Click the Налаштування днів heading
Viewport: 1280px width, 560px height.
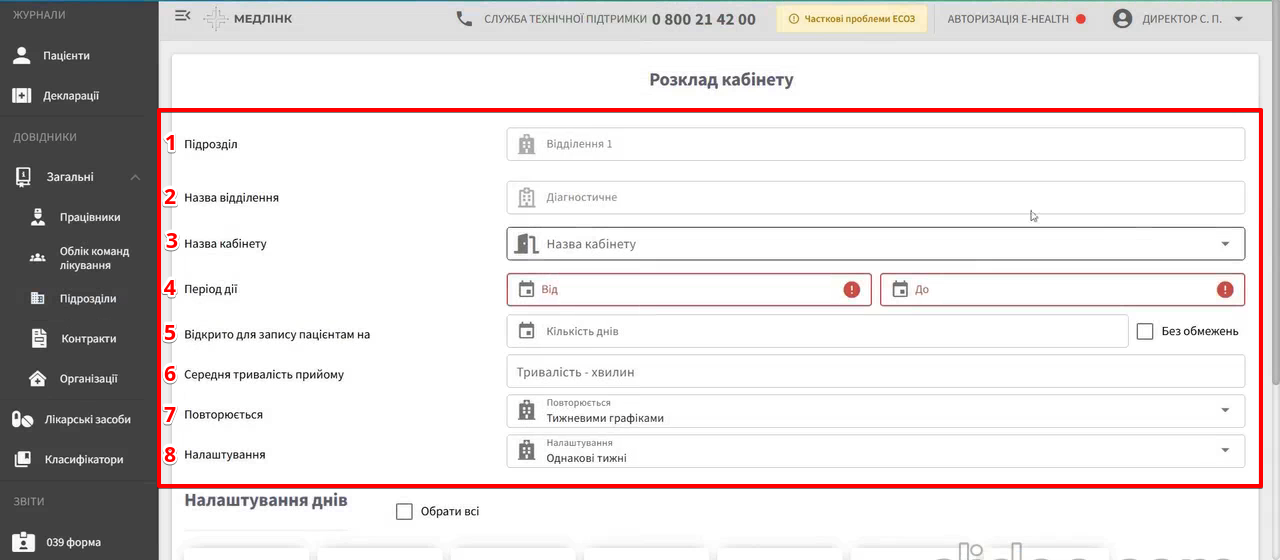(x=266, y=499)
